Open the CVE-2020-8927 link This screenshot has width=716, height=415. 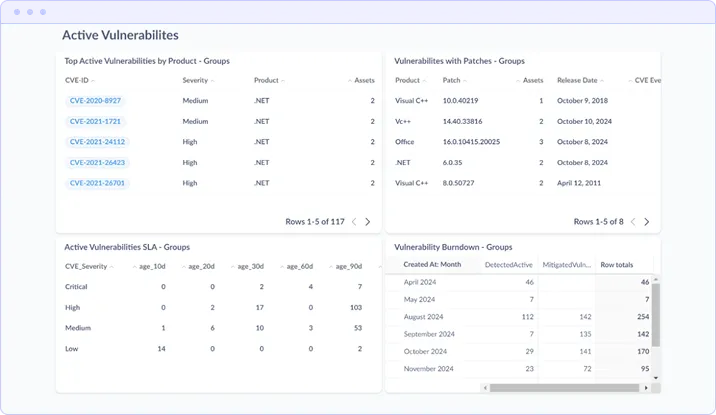[95, 100]
